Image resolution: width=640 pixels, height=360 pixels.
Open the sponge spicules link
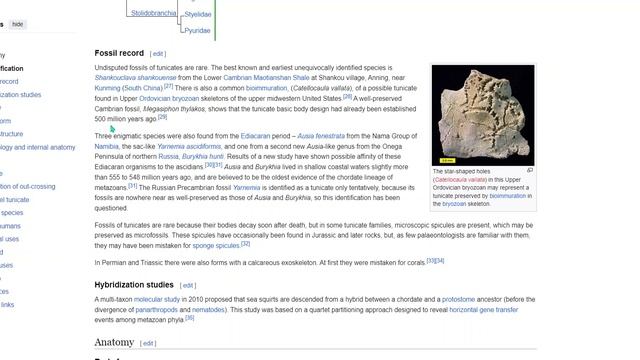(216, 246)
